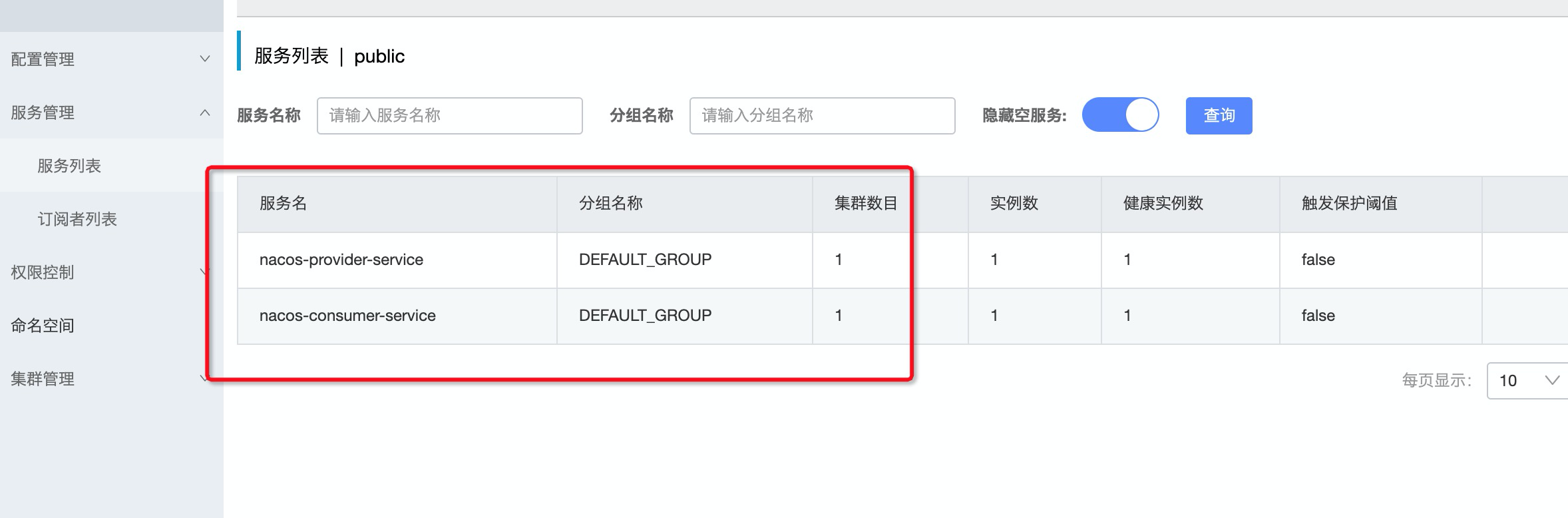1568x518 pixels.
Task: Expand the 配置管理 sidebar menu
Action: click(x=110, y=59)
